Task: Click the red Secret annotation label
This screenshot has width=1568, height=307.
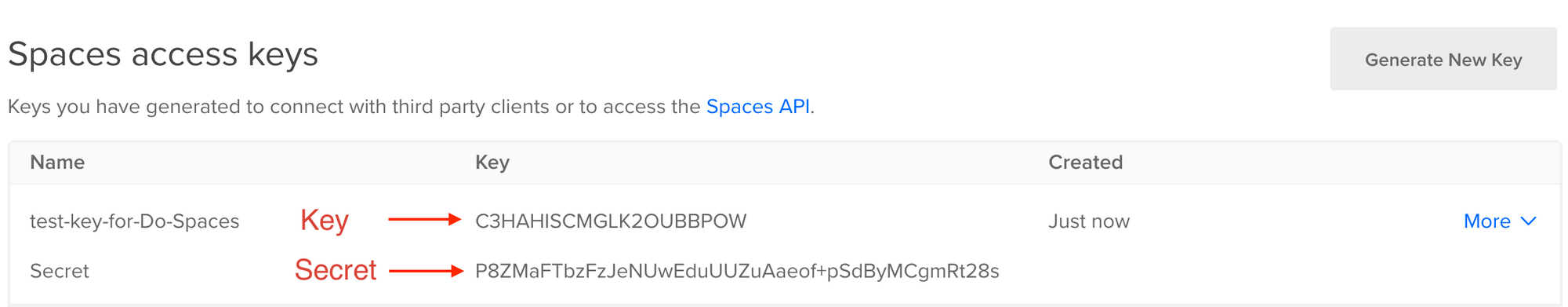Action: click(x=336, y=270)
